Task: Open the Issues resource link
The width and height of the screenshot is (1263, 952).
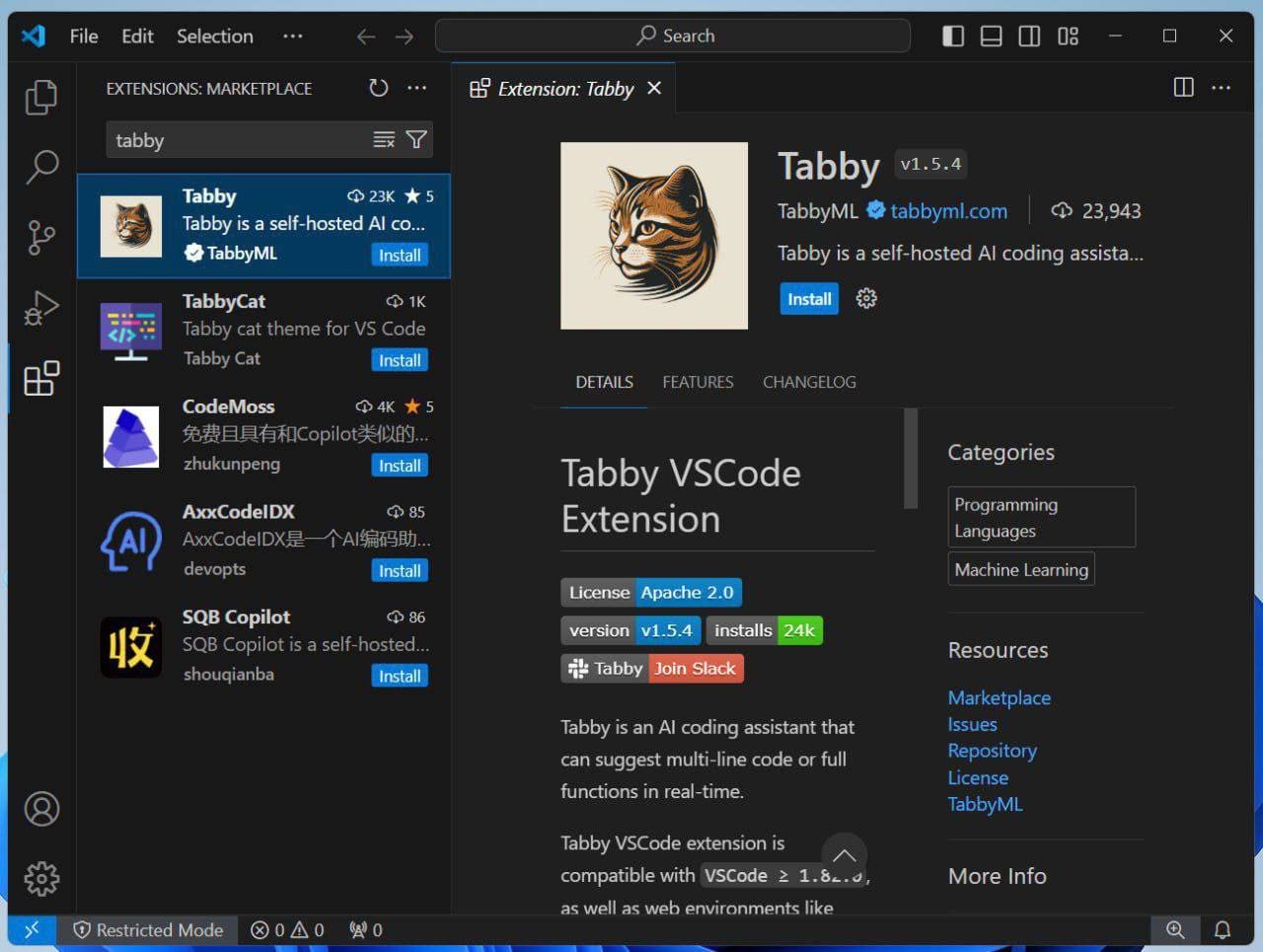Action: [x=972, y=724]
